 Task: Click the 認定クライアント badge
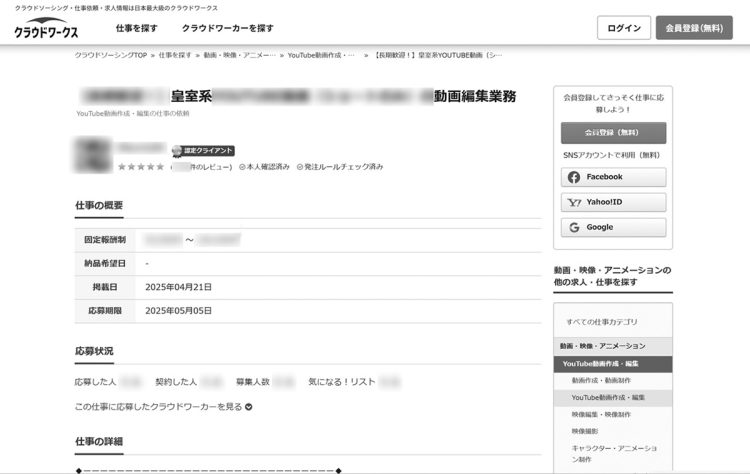(x=203, y=151)
